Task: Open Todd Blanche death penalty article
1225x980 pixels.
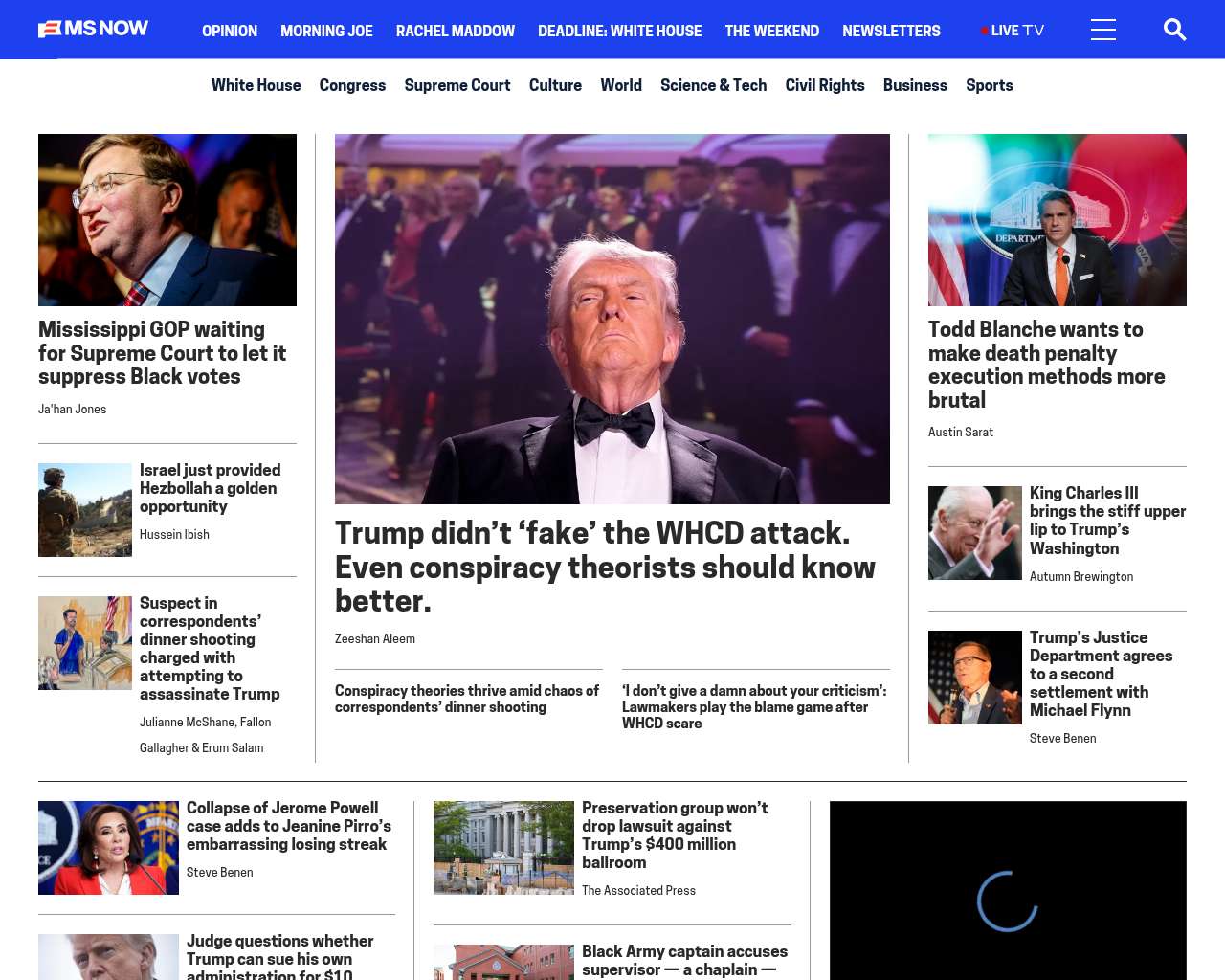Action: click(1047, 365)
